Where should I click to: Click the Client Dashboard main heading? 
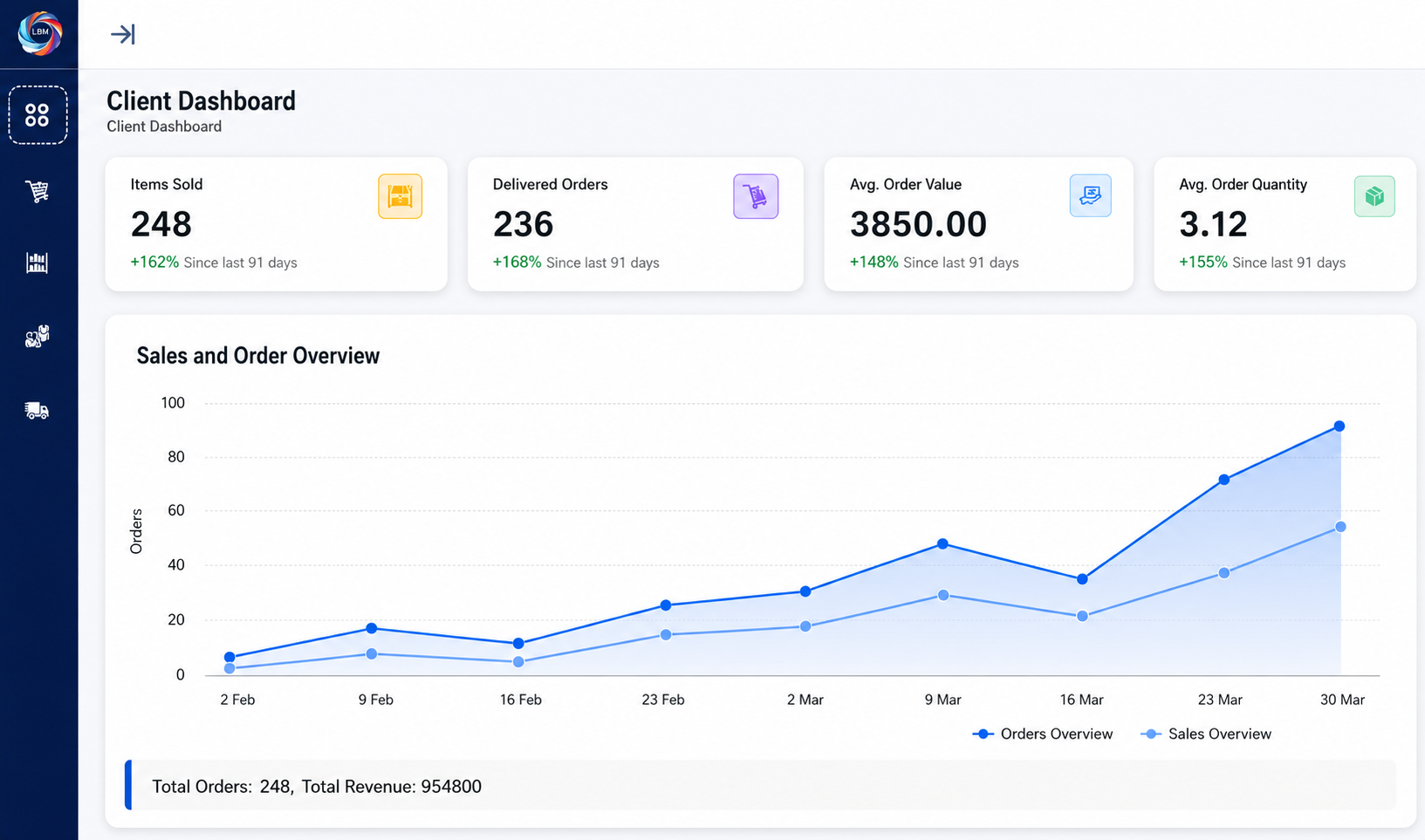(201, 101)
